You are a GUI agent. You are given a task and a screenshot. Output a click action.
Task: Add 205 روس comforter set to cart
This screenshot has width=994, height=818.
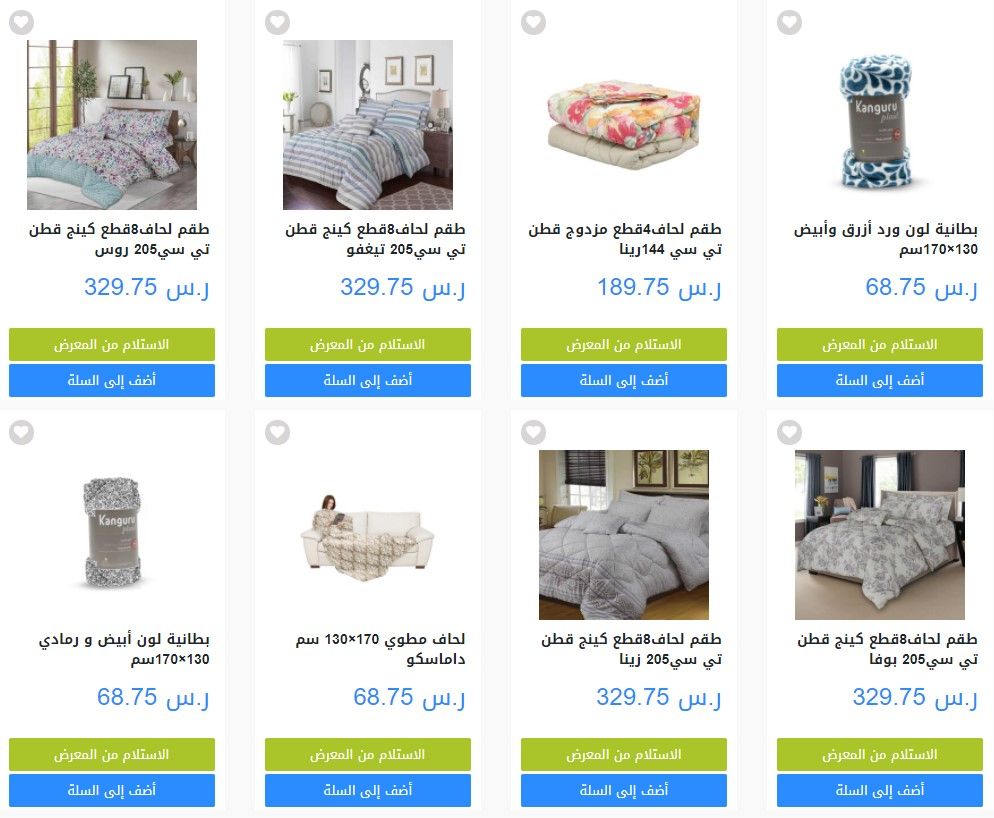point(112,380)
